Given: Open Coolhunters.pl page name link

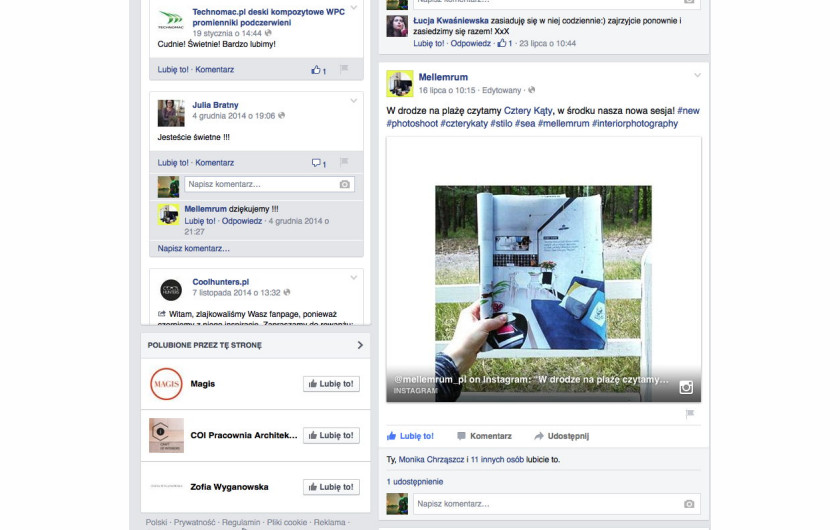Looking at the screenshot, I should coord(221,282).
